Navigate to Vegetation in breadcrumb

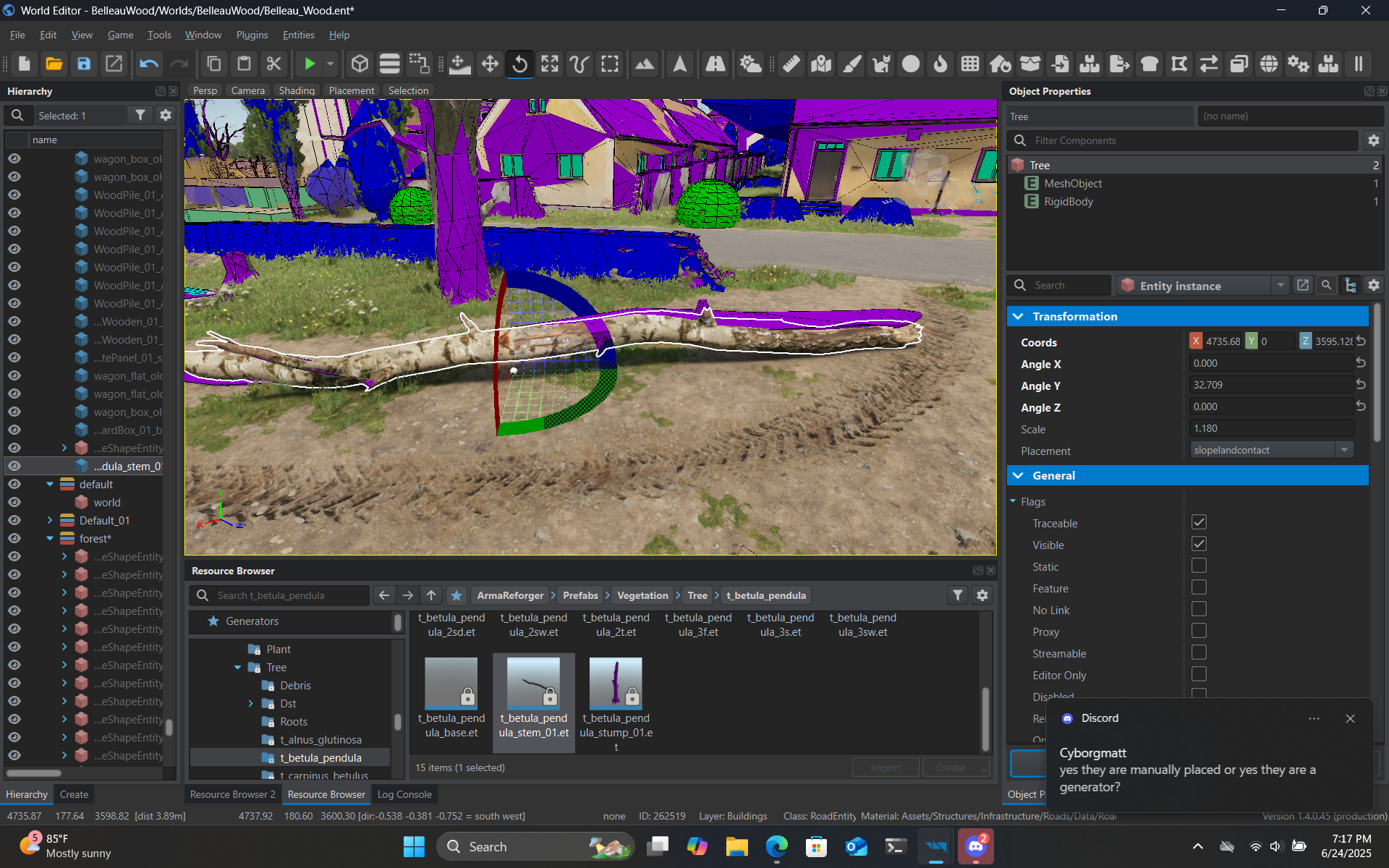coord(642,595)
